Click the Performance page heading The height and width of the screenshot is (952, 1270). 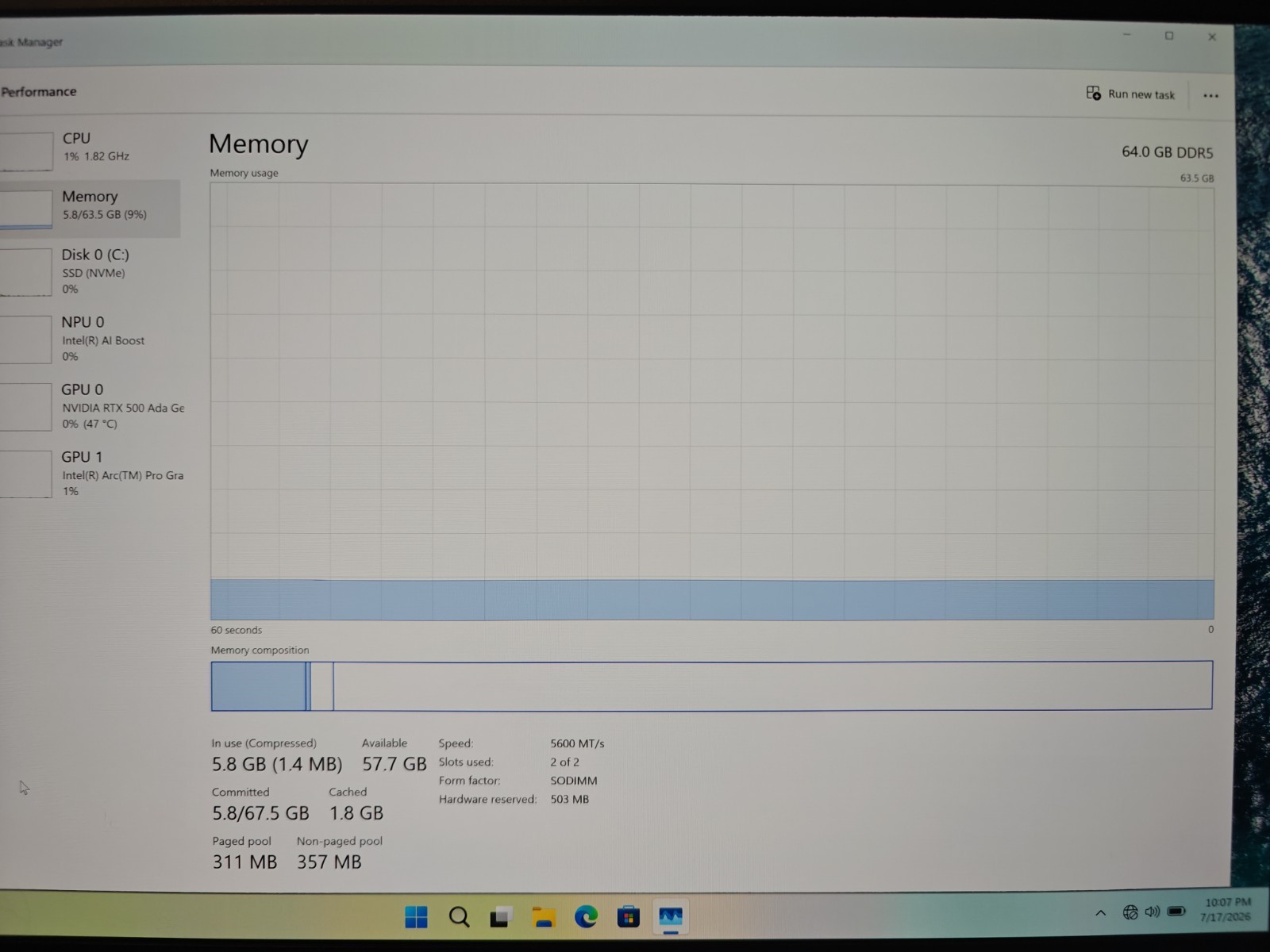[39, 91]
